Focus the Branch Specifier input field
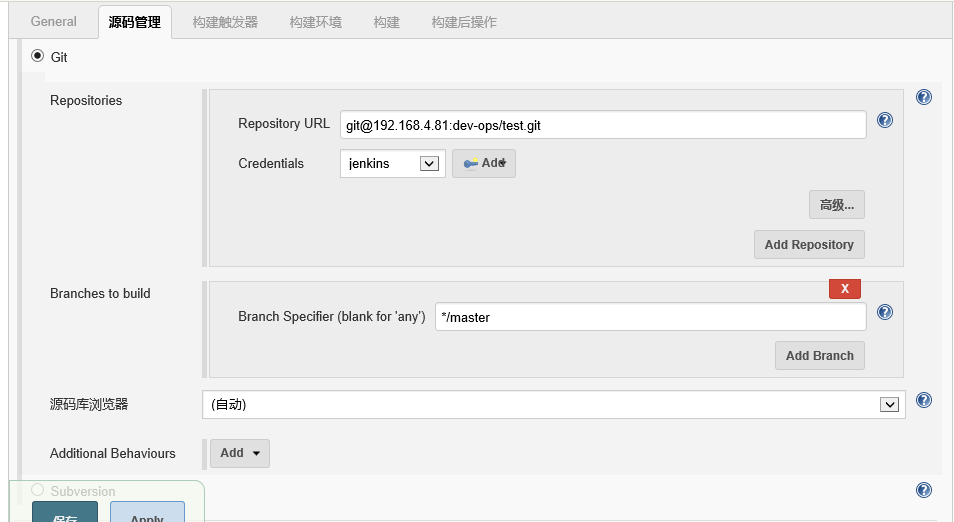Viewport: 954px width, 522px height. tap(650, 317)
